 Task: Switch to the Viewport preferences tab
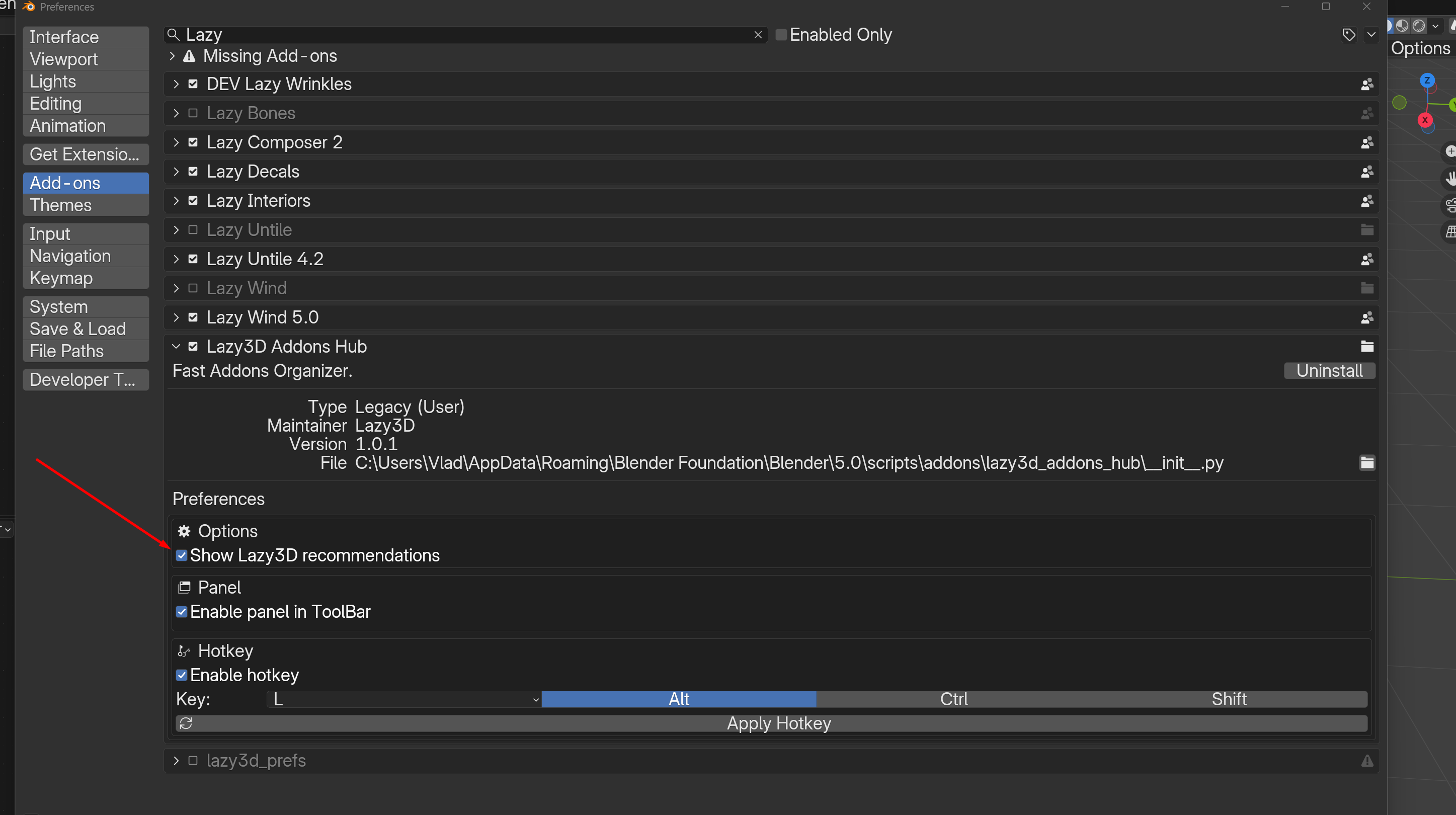tap(86, 59)
